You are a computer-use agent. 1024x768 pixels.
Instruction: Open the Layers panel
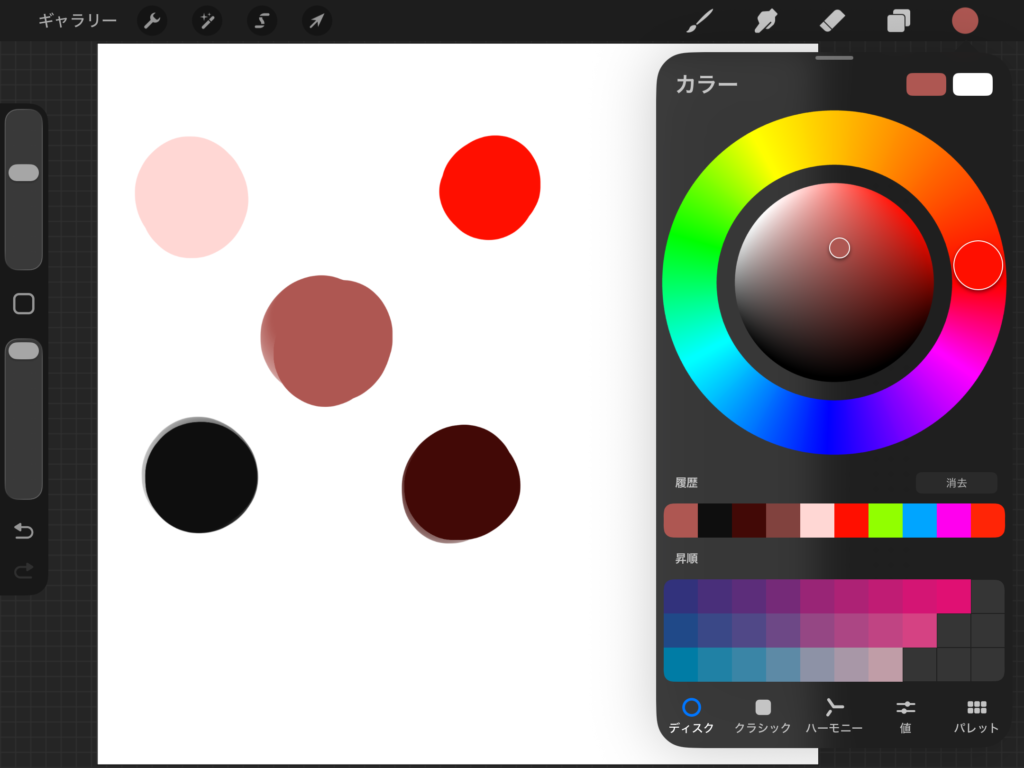898,21
